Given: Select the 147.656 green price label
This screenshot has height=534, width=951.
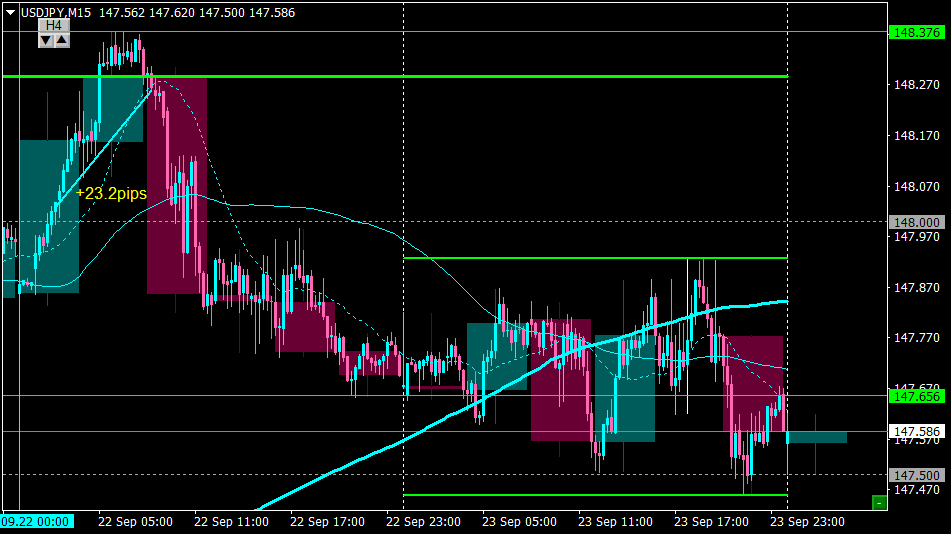Looking at the screenshot, I should tap(916, 396).
